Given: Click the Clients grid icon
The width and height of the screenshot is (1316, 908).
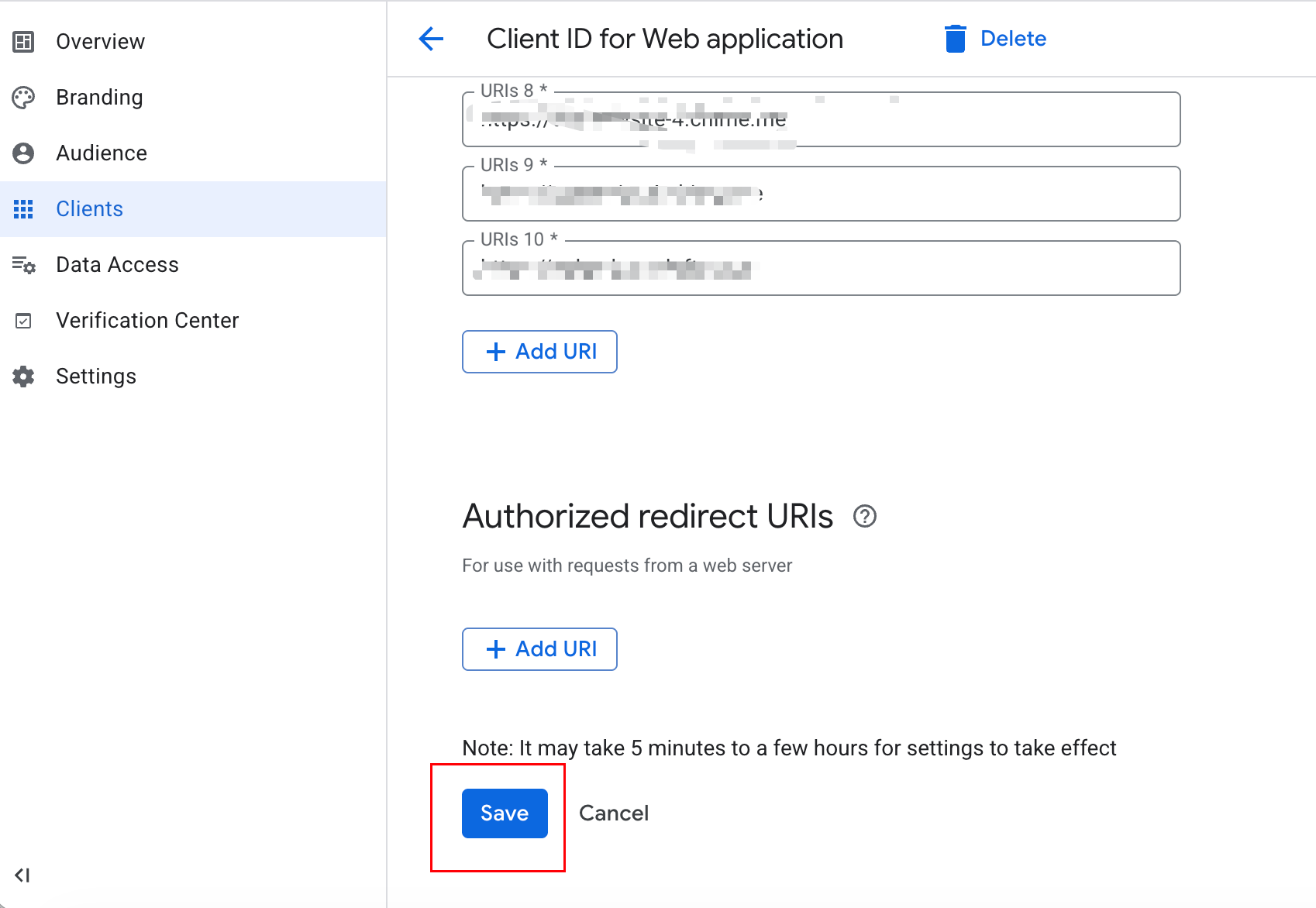Looking at the screenshot, I should 23,209.
